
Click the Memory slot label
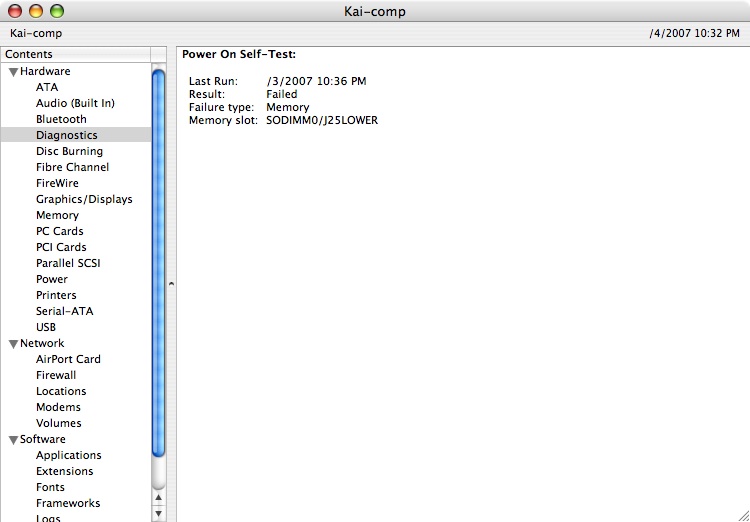click(223, 120)
